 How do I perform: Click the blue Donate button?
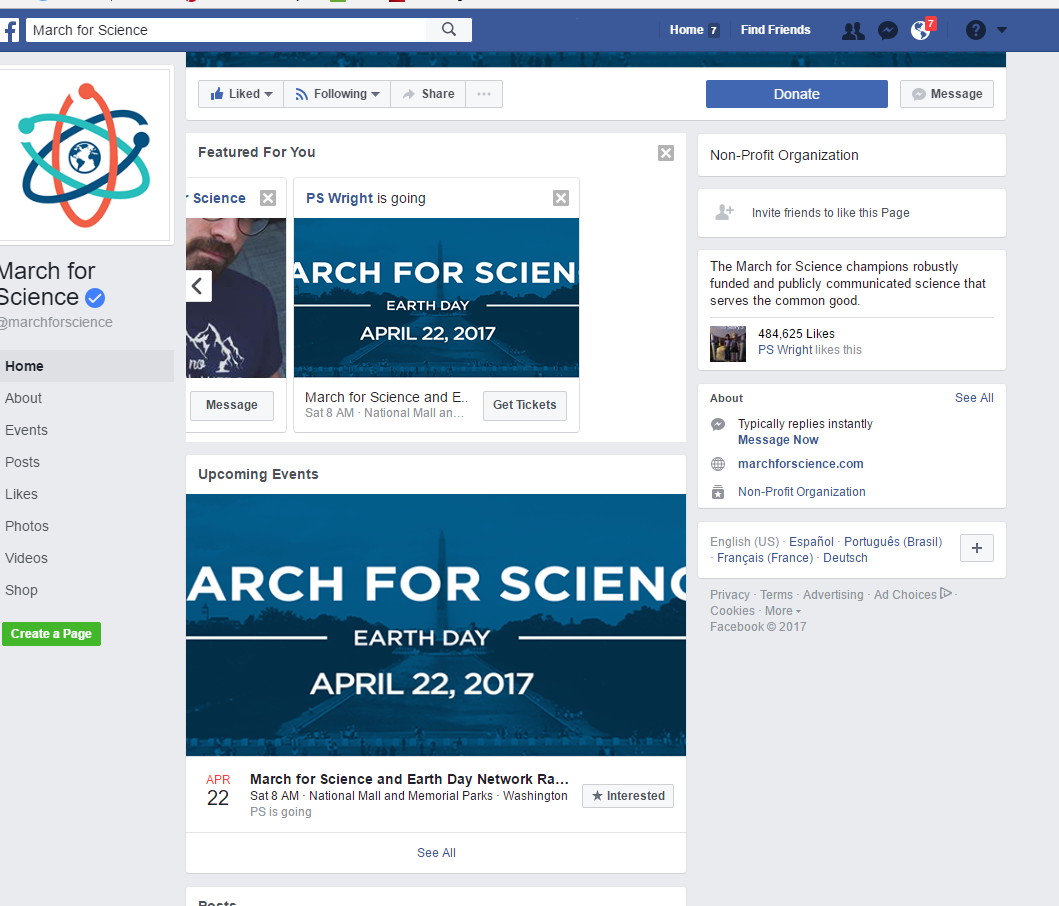796,94
